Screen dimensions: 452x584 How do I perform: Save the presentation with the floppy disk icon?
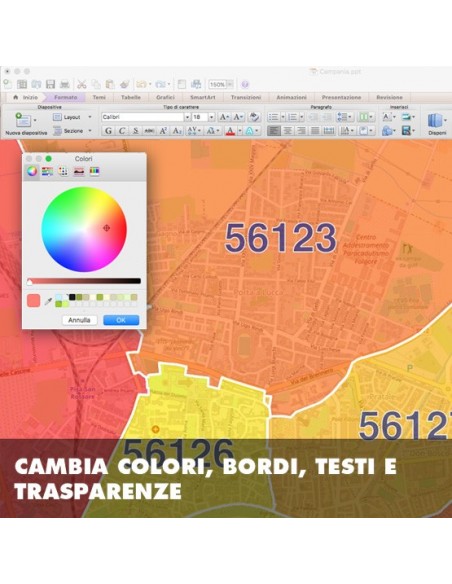[51, 84]
